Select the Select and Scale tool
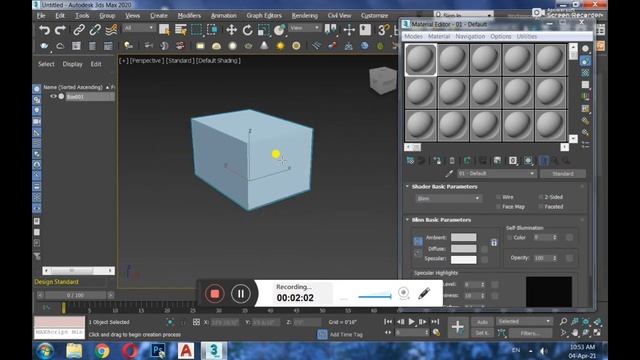Screen dimensions: 640x360 pos(264,30)
